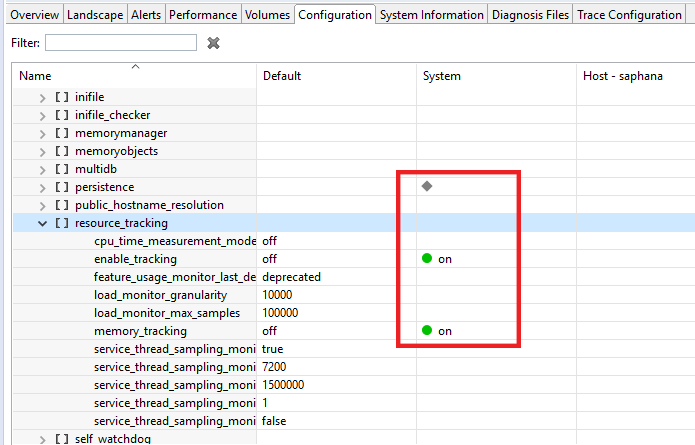Click the memorymanager section bracket icon
This screenshot has width=695, height=445.
click(x=62, y=133)
